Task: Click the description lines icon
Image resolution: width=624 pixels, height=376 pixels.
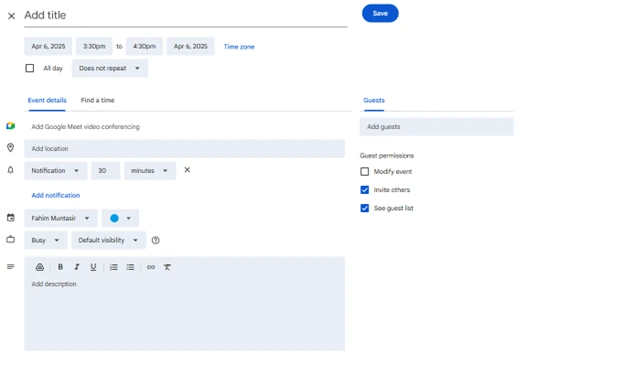Action: 11,267
